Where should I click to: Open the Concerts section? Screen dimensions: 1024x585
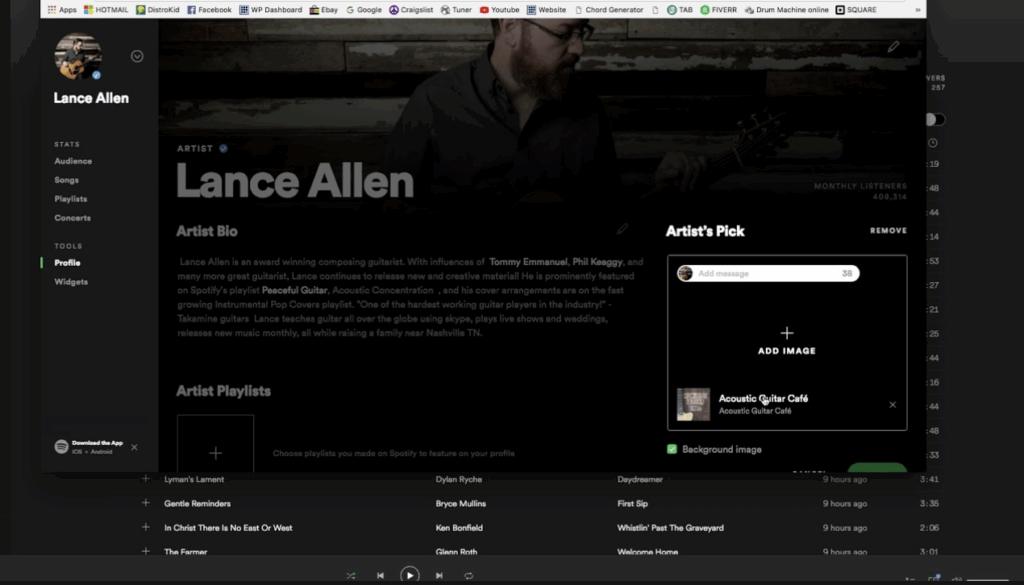point(72,218)
